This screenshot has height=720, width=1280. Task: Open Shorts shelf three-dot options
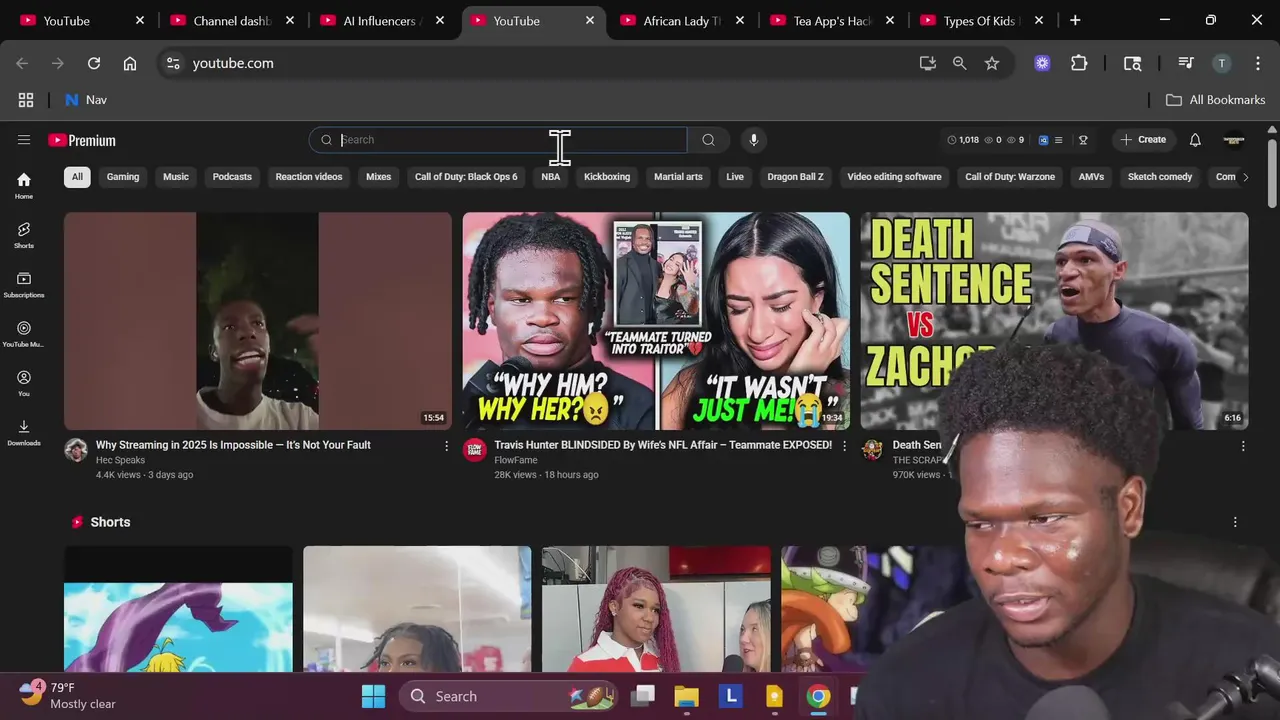coord(1235,522)
